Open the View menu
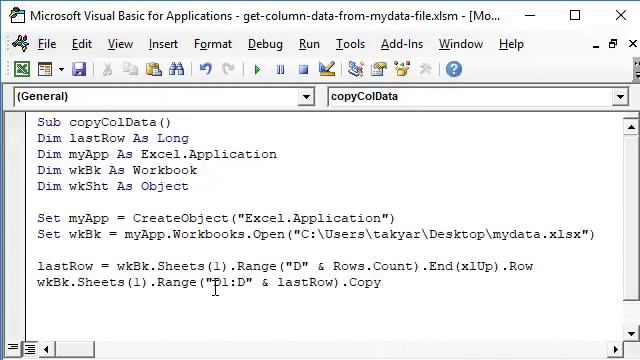The image size is (640, 360). (120, 44)
